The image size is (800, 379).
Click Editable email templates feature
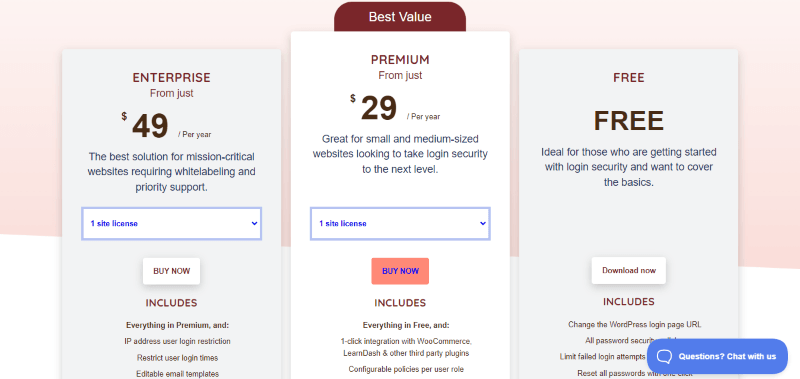(178, 374)
